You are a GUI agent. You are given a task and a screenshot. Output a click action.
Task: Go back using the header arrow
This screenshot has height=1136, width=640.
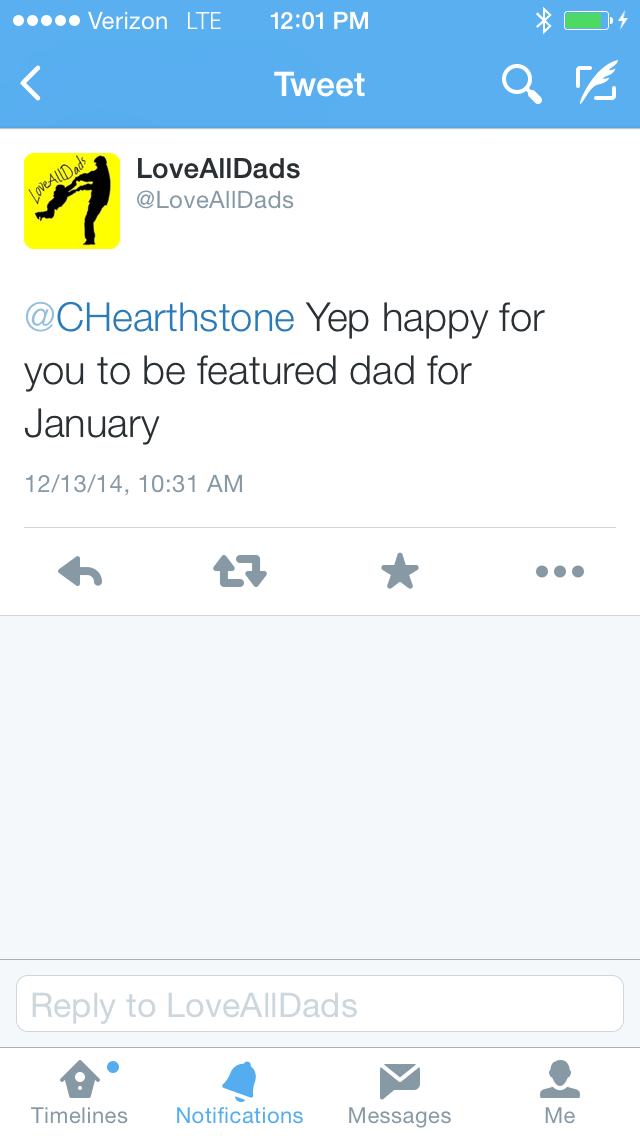pyautogui.click(x=31, y=84)
